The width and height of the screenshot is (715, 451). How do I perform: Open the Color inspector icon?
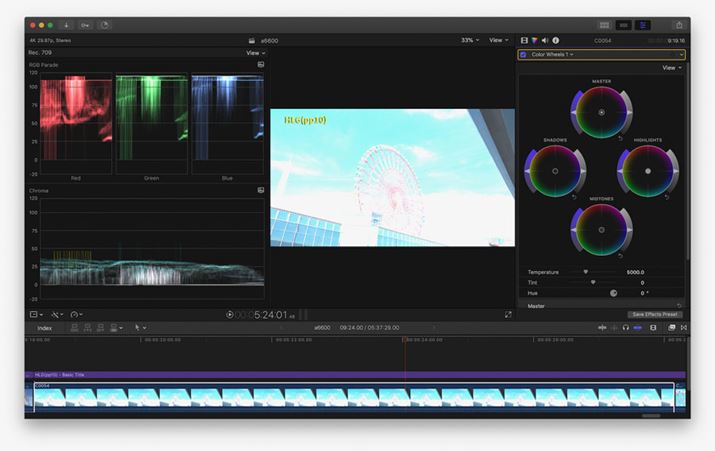[532, 40]
